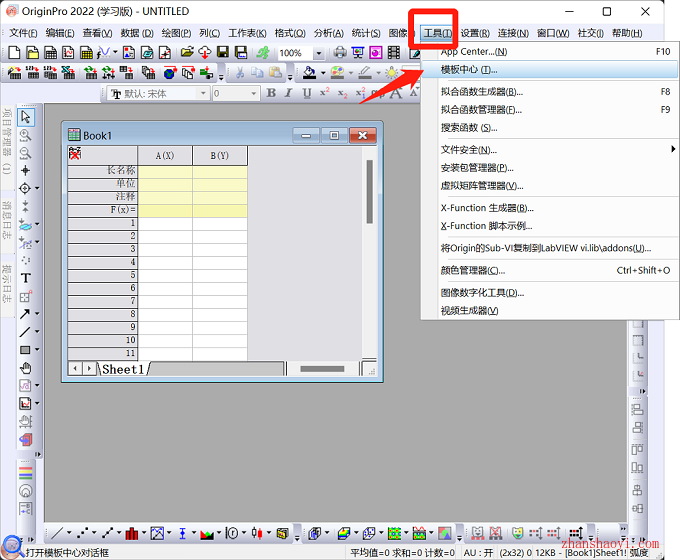The height and width of the screenshot is (560, 680).
Task: Expand the rectangle tool options dropdown
Action: coord(37,350)
